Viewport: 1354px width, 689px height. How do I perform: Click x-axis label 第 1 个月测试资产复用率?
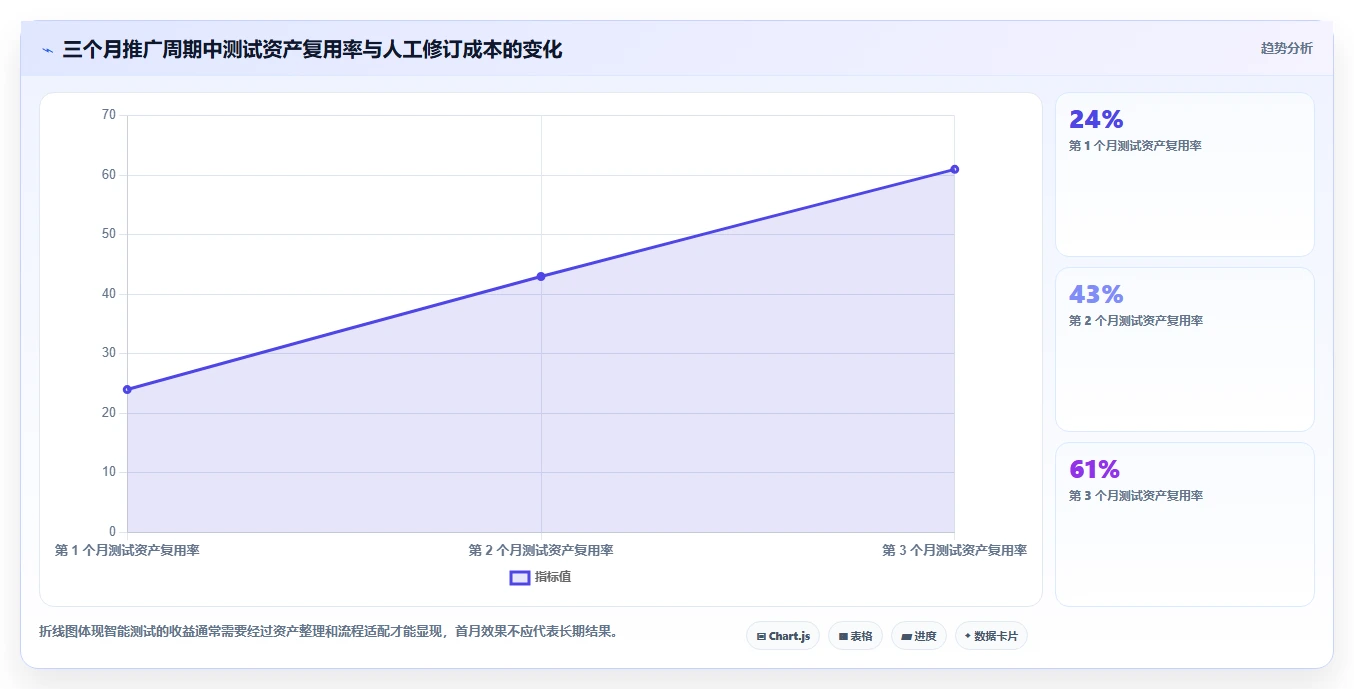click(127, 550)
